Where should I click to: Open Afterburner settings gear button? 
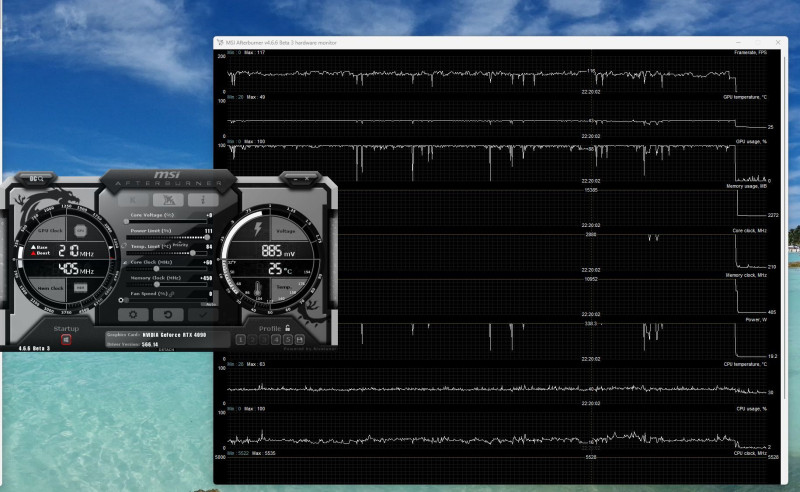(133, 314)
